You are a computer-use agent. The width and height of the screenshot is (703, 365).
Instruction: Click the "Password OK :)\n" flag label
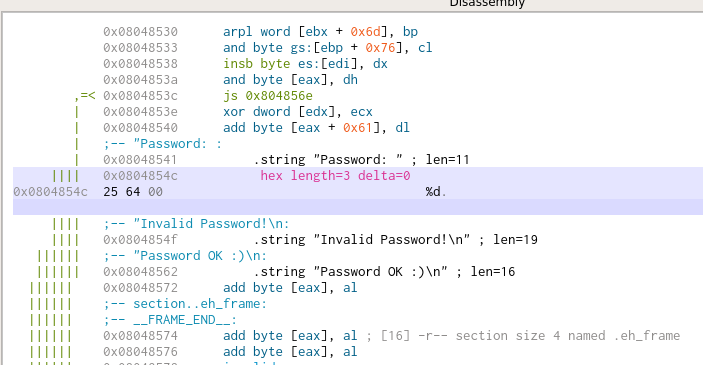[185, 256]
